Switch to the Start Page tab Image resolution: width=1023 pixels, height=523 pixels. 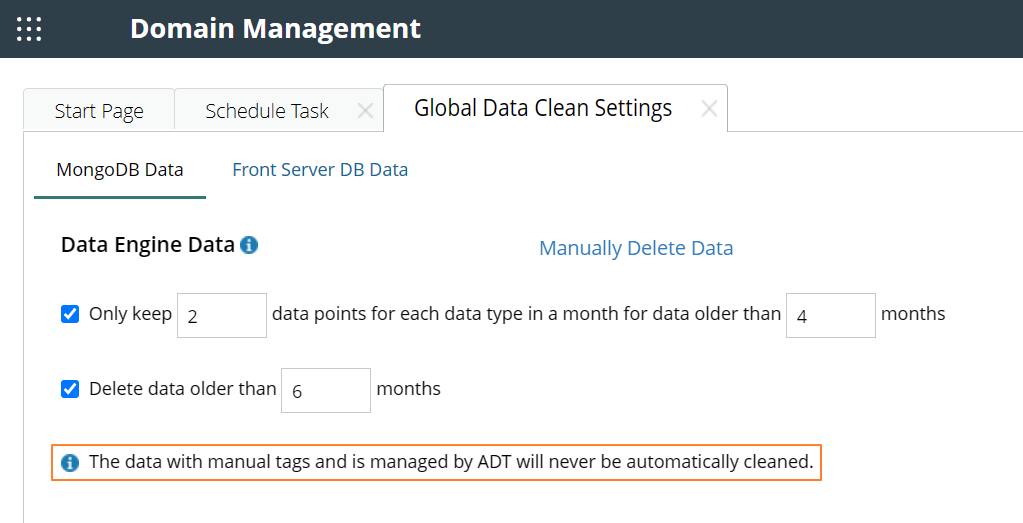99,111
